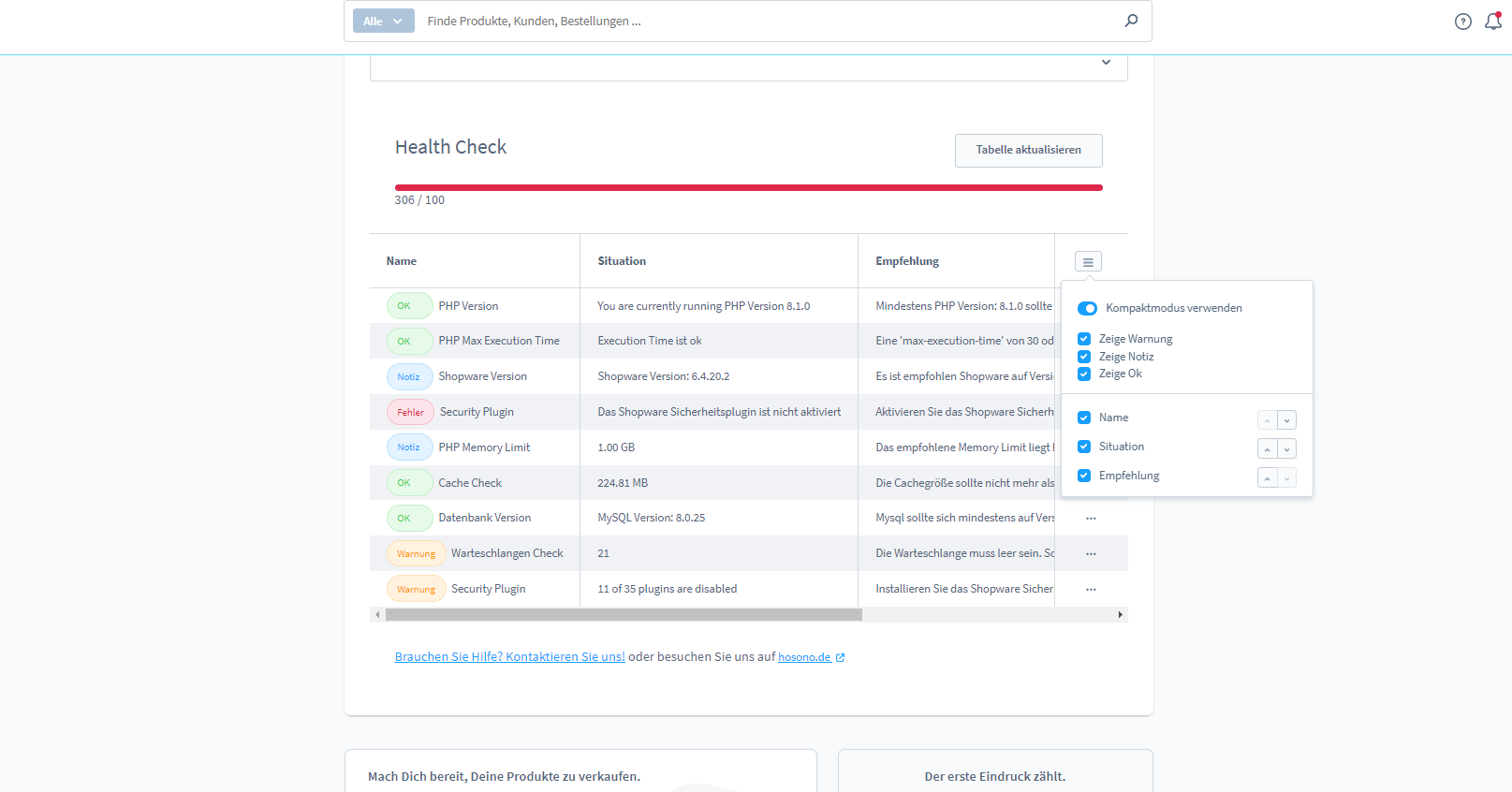Move Name column up
This screenshot has width=1512, height=792.
point(1267,420)
